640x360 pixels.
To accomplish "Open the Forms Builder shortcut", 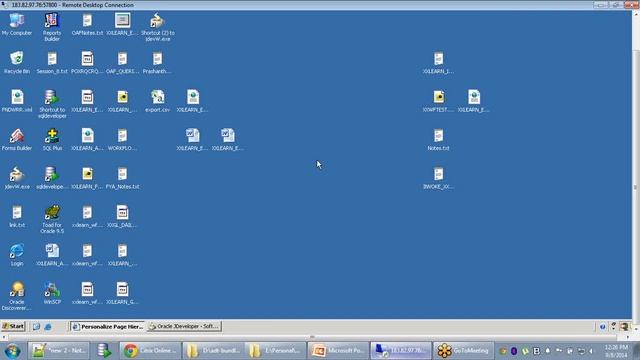I will 17,140.
